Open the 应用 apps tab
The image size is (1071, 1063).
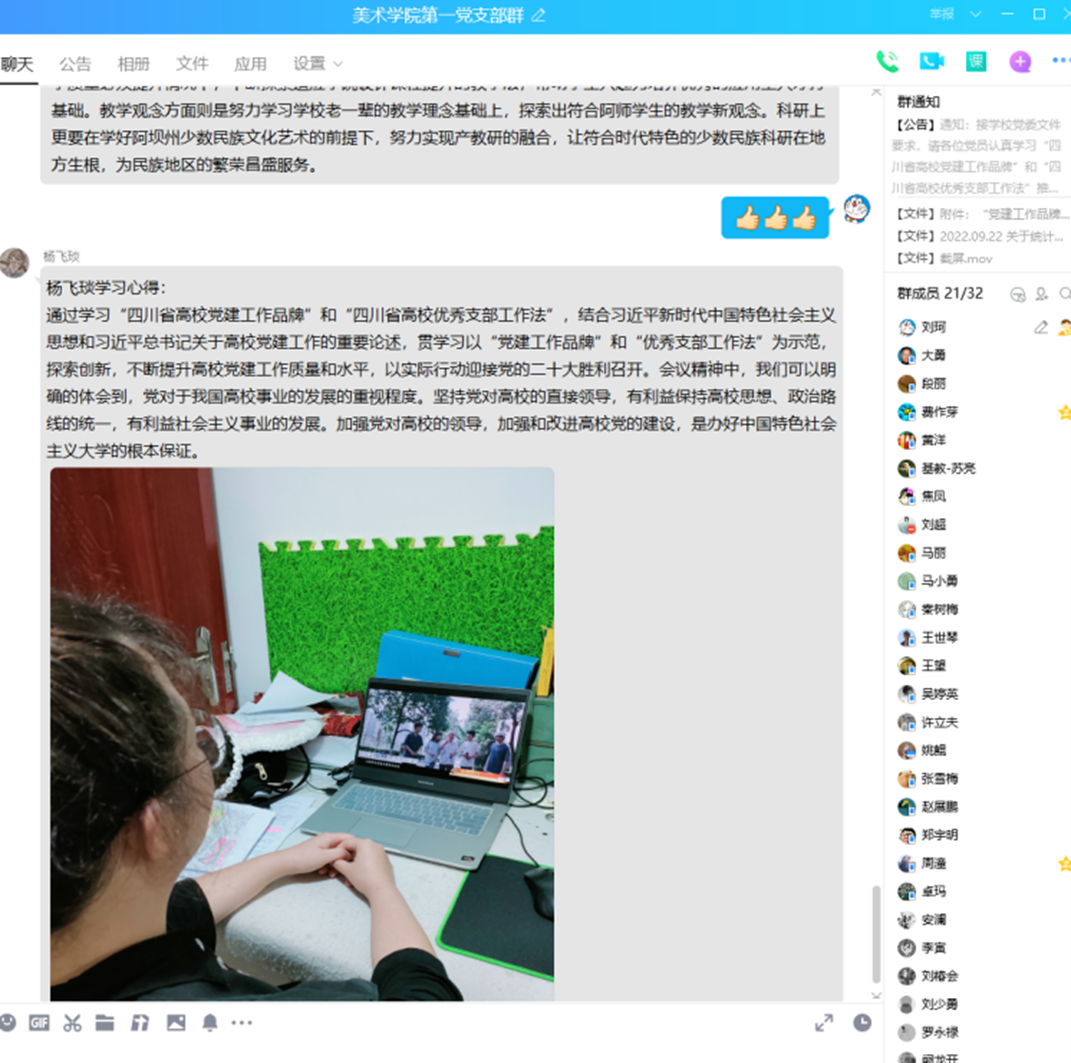pyautogui.click(x=250, y=64)
